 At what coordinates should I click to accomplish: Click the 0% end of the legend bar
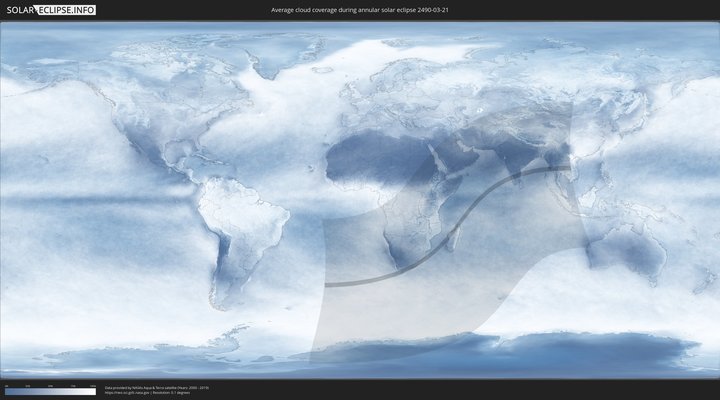click(x=7, y=391)
